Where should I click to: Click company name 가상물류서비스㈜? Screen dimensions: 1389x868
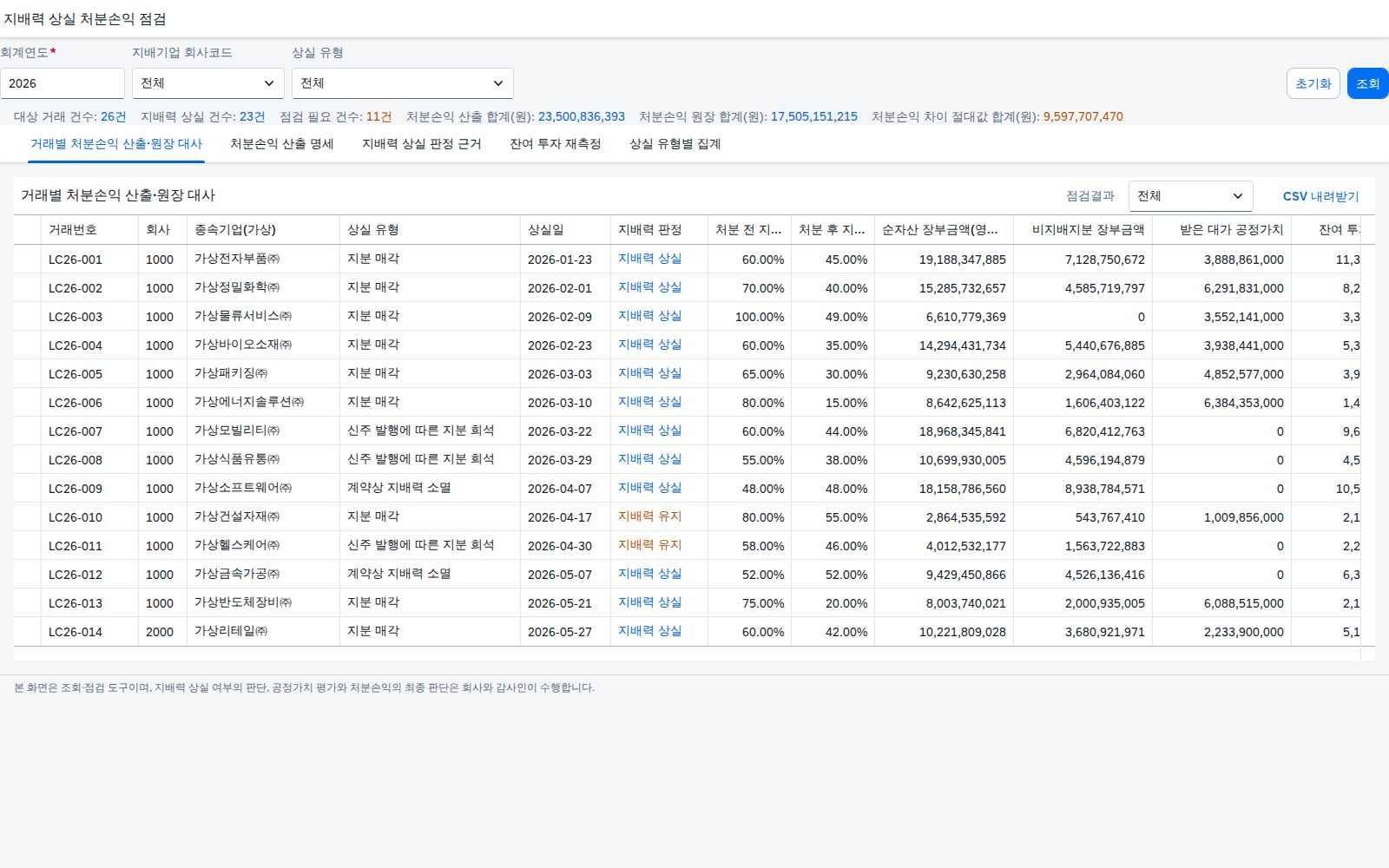[x=243, y=316]
